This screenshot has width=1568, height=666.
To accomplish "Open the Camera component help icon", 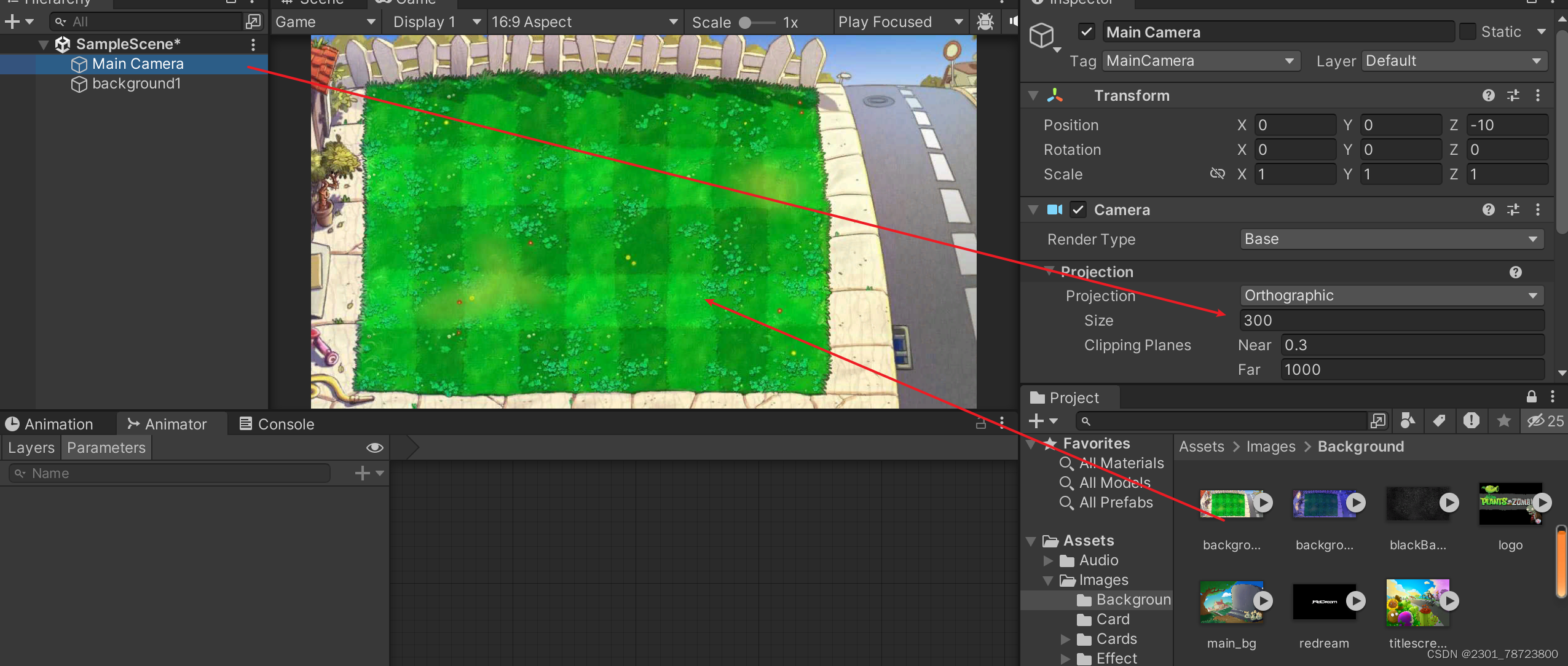I will [1488, 210].
